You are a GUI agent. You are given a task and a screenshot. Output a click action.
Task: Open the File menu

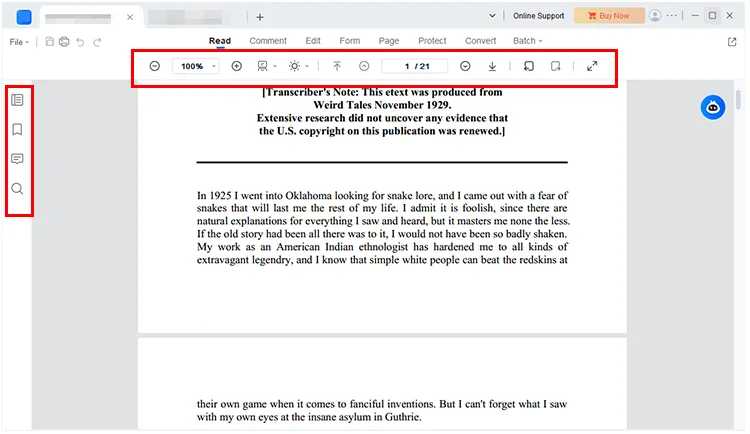[x=19, y=42]
